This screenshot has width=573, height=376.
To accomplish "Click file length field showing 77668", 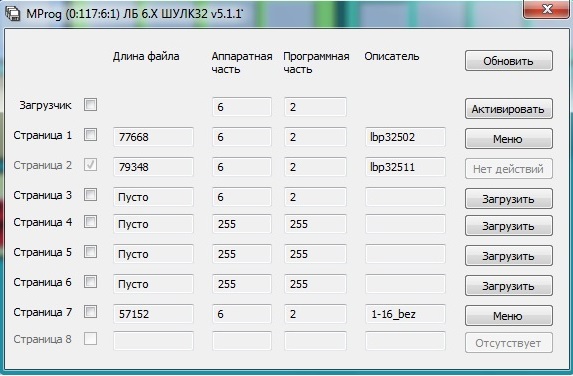I will (153, 137).
